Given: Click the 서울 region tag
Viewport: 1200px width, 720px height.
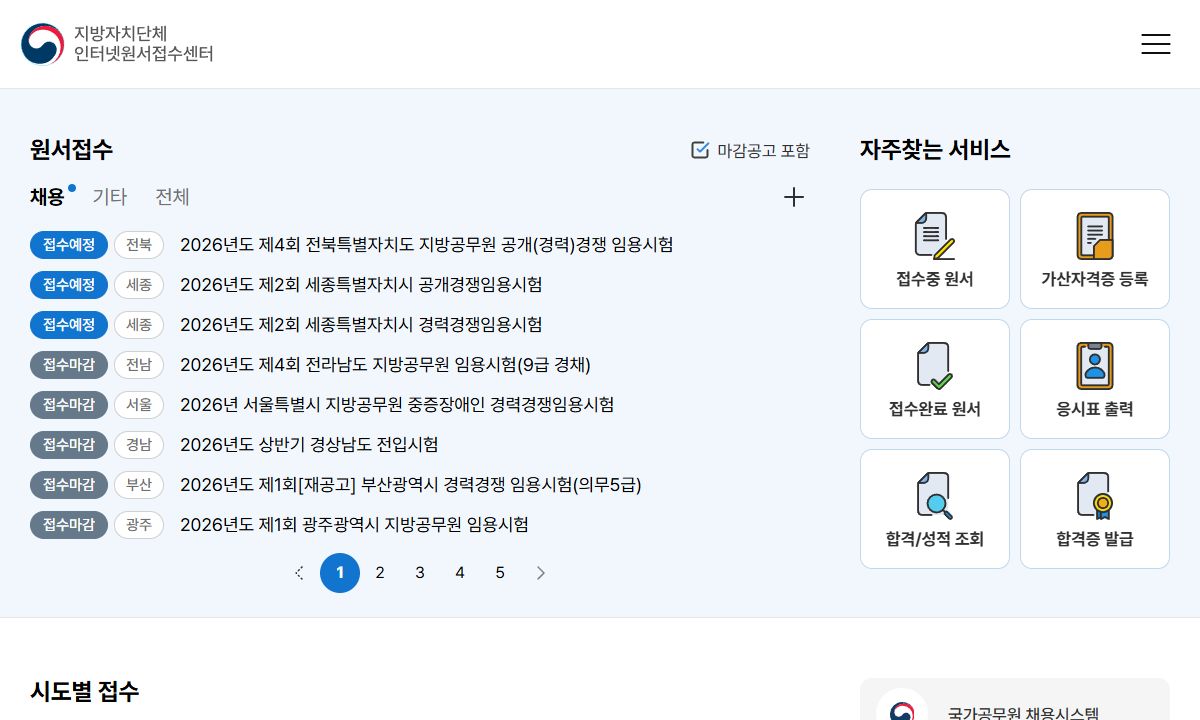Looking at the screenshot, I should (x=139, y=405).
